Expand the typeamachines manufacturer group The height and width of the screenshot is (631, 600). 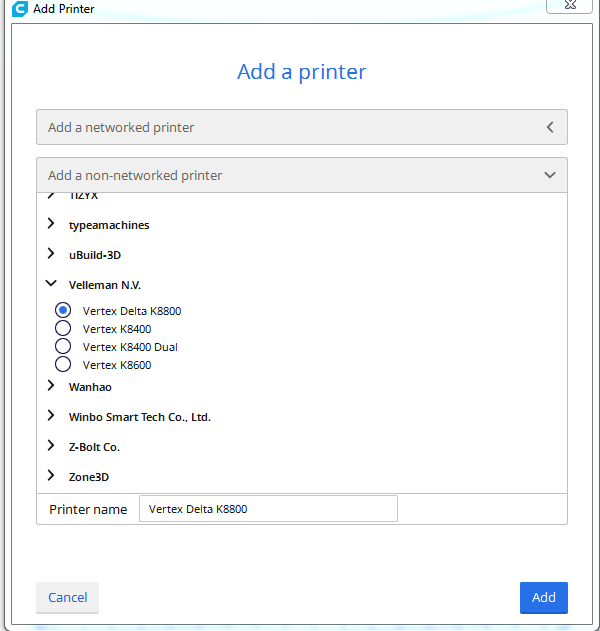pos(51,223)
